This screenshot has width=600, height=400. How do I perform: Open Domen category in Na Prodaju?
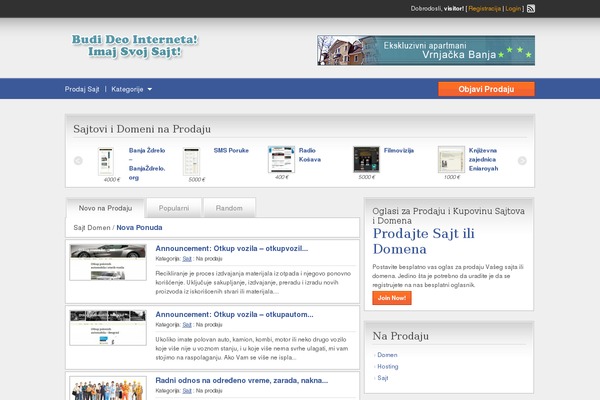click(x=387, y=355)
